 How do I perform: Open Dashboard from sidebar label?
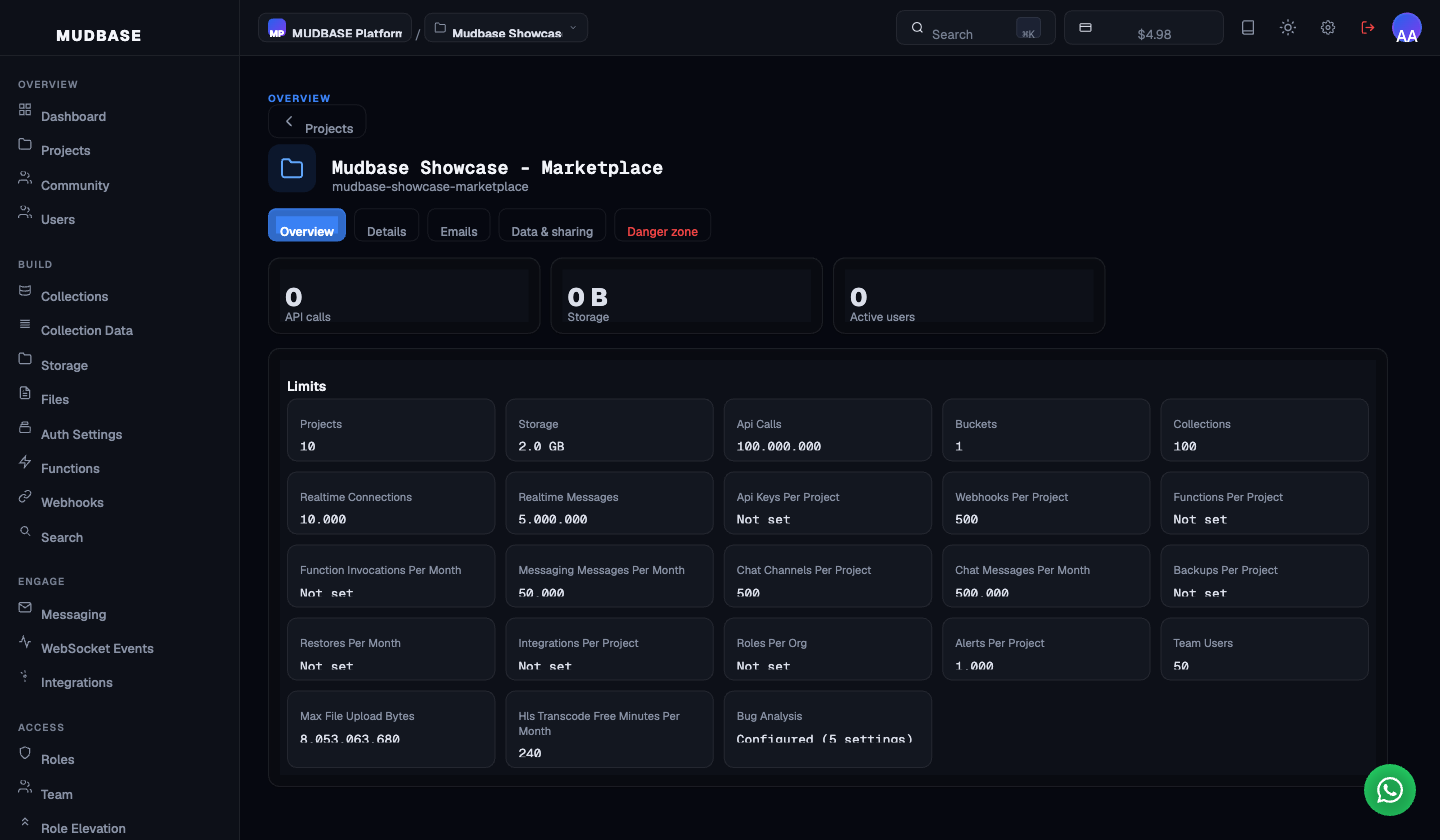pyautogui.click(x=73, y=116)
